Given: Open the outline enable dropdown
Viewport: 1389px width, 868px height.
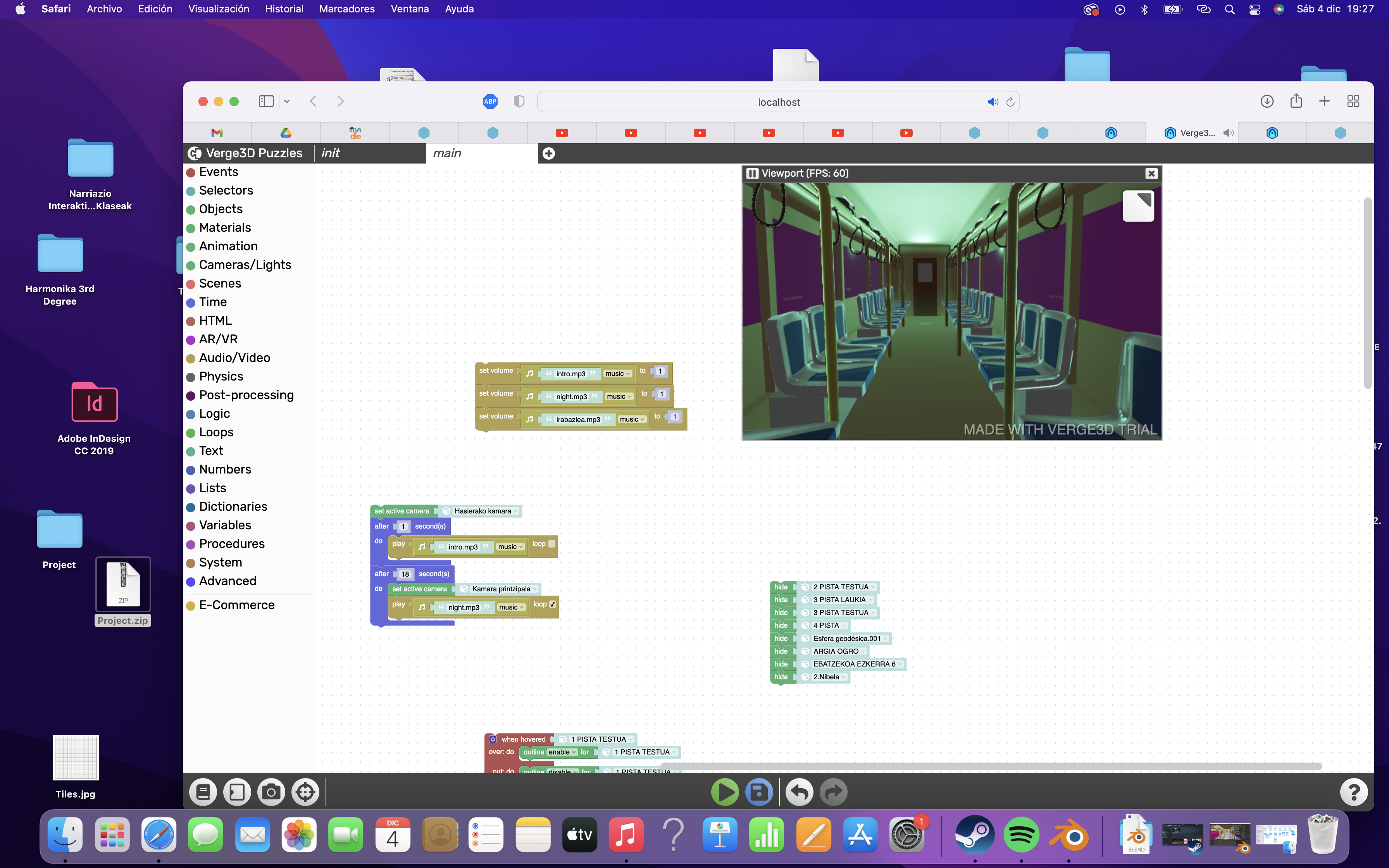Looking at the screenshot, I should coord(562,752).
